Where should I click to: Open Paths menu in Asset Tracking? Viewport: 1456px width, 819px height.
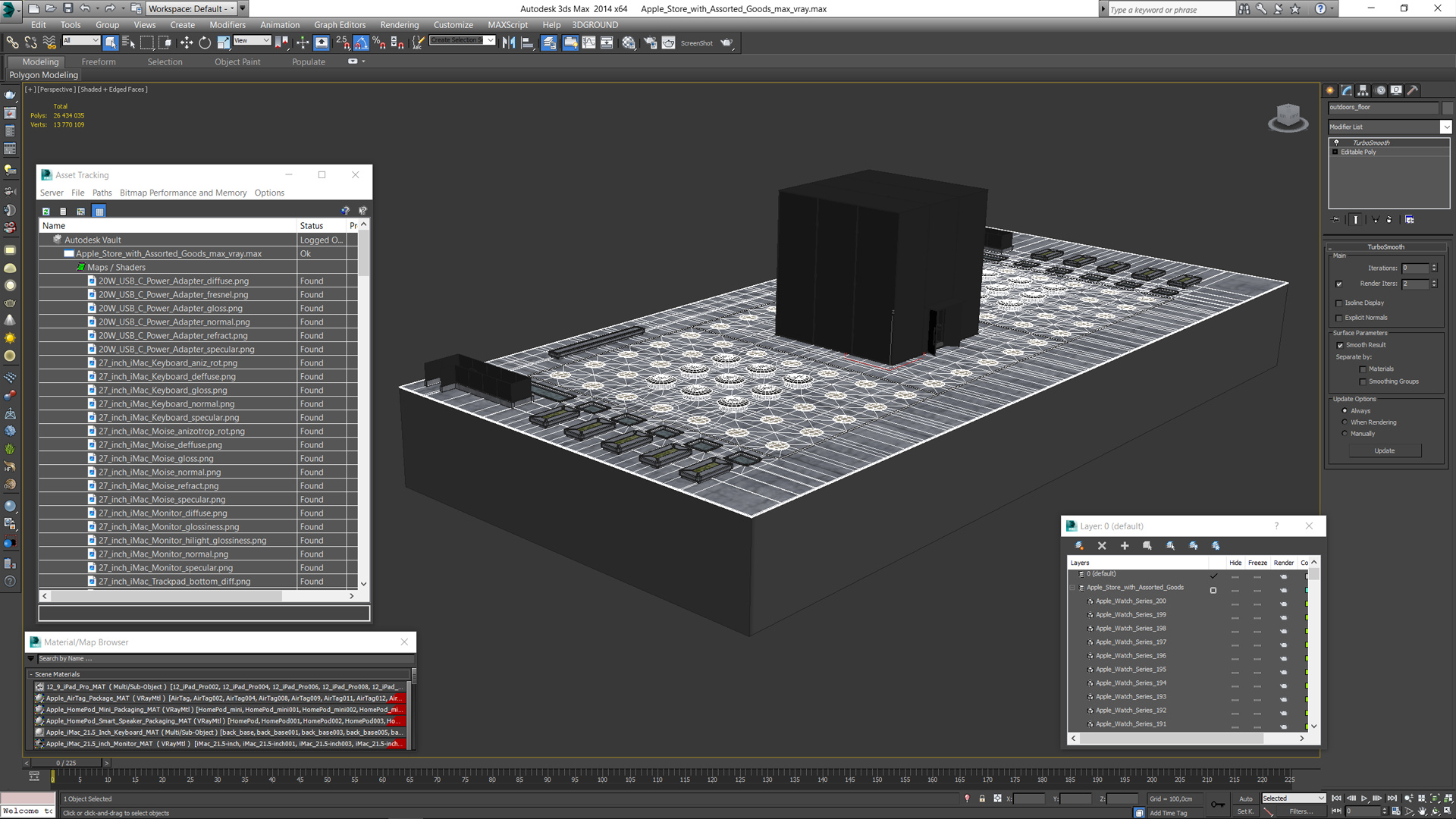(x=102, y=193)
